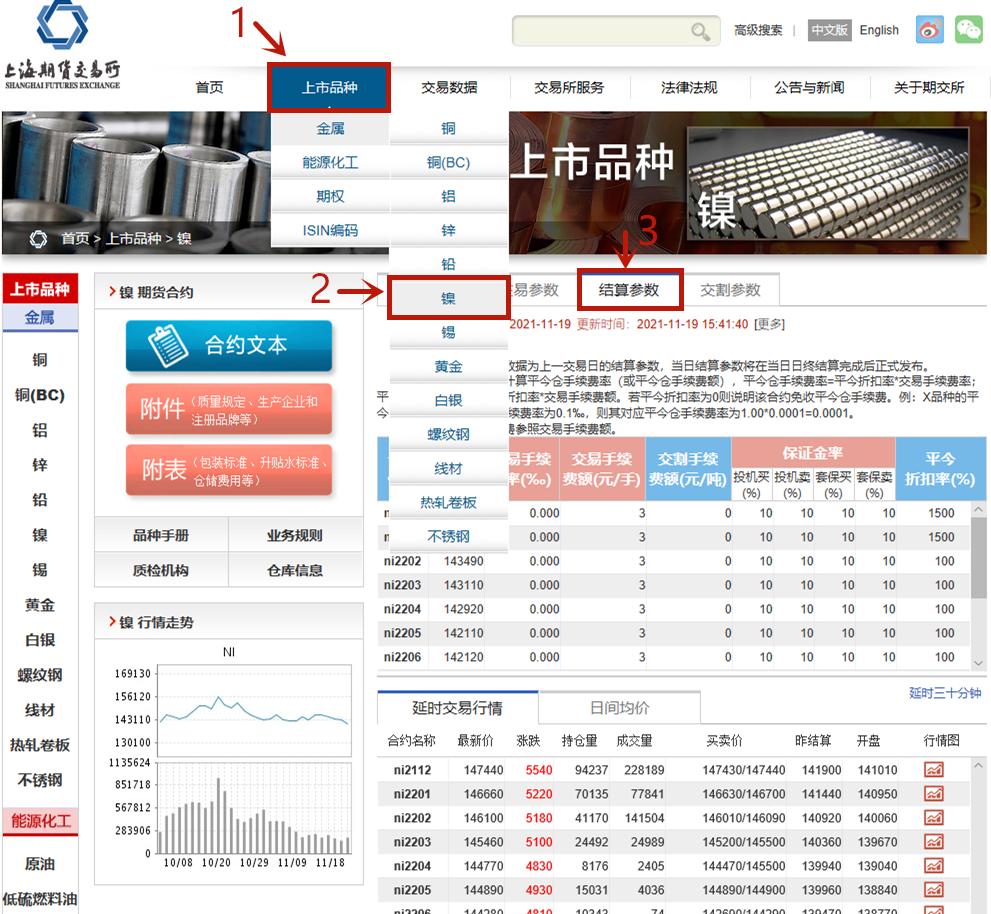
Task: Click settlement table scrollbar down arrow
Action: click(x=978, y=663)
